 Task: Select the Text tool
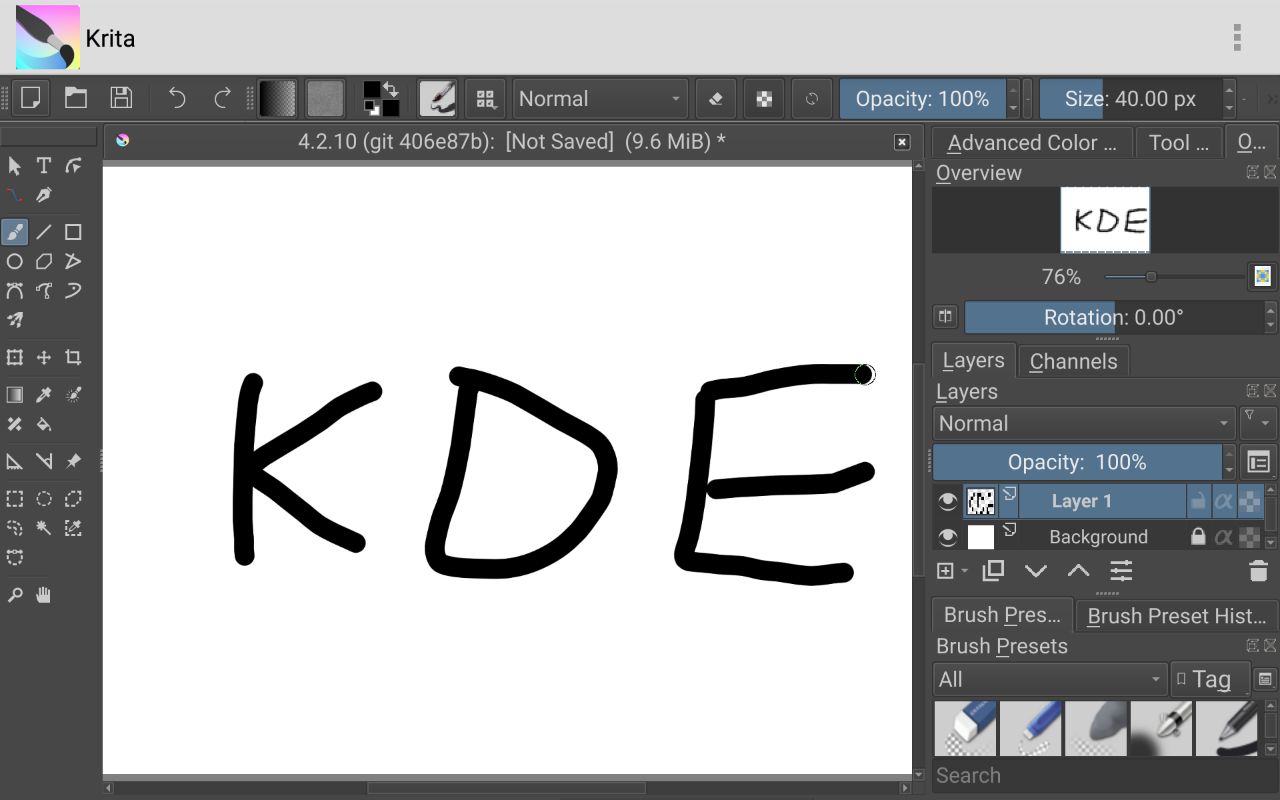[44, 165]
